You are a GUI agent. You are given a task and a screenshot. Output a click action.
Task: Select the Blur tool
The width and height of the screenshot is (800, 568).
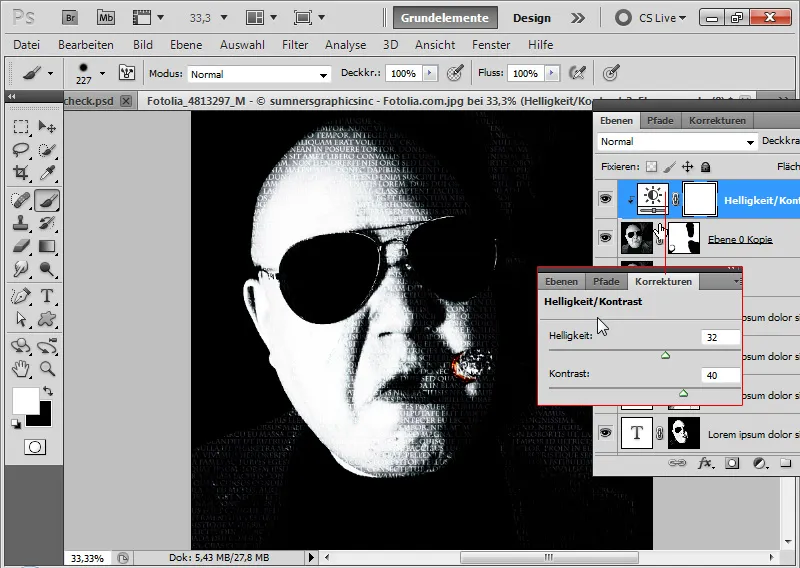pos(21,269)
